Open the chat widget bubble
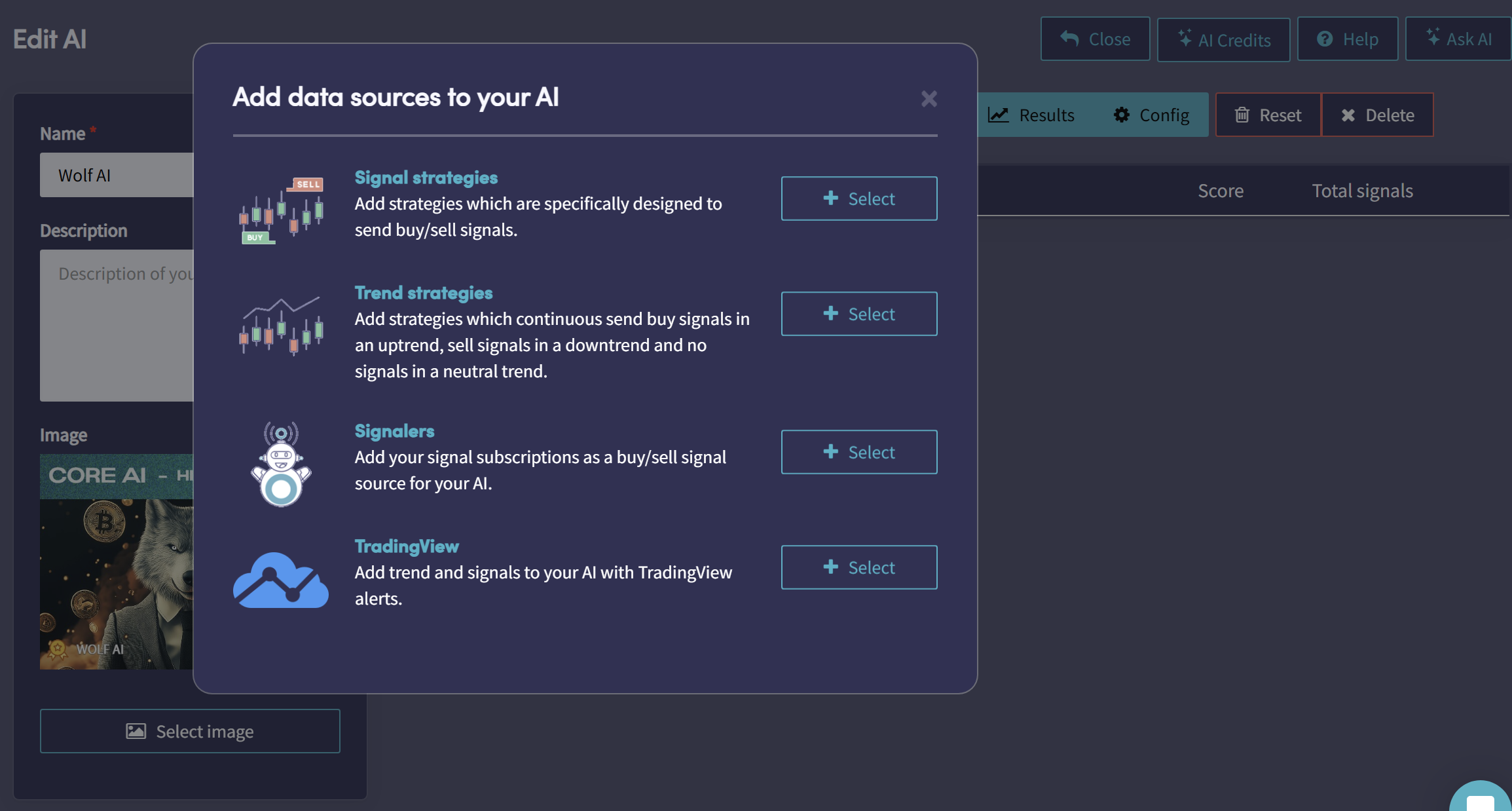This screenshot has width=1512, height=811. click(x=1480, y=797)
